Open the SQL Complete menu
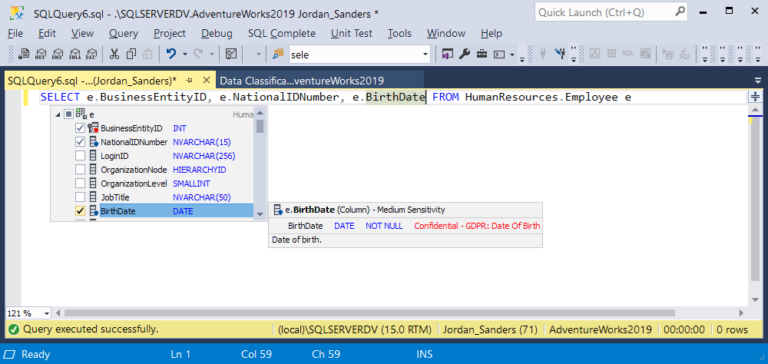Viewport: 768px width, 364px height. (282, 33)
